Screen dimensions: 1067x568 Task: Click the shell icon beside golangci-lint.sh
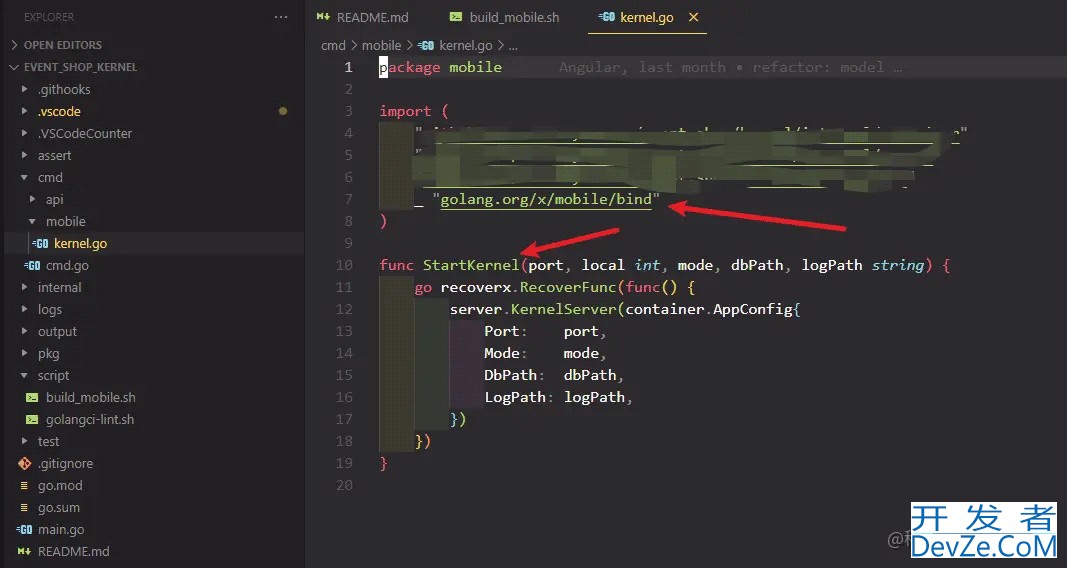point(32,419)
